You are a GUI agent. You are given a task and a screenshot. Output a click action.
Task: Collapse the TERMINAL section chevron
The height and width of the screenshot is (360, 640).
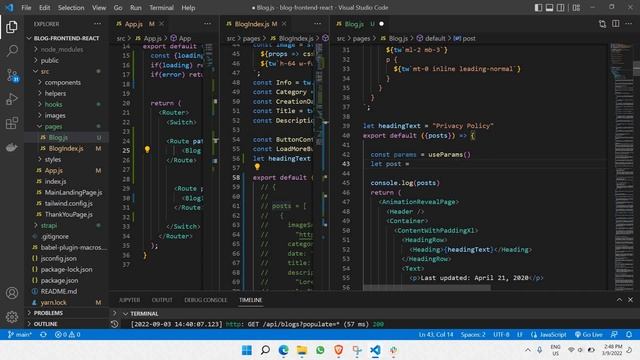point(126,314)
